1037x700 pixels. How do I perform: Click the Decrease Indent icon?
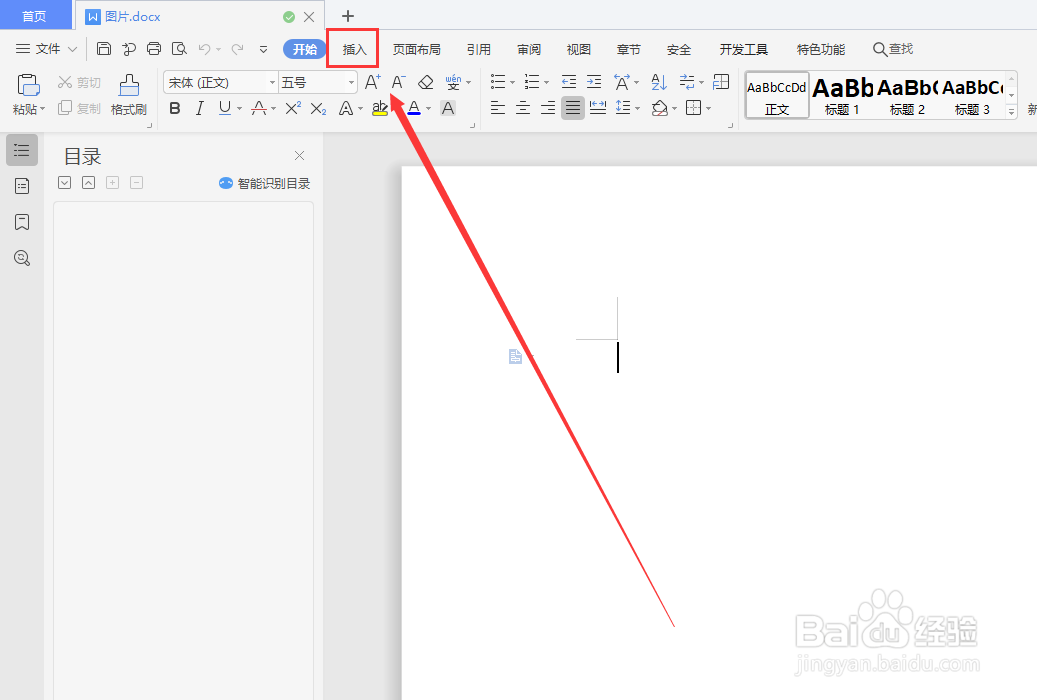(569, 82)
